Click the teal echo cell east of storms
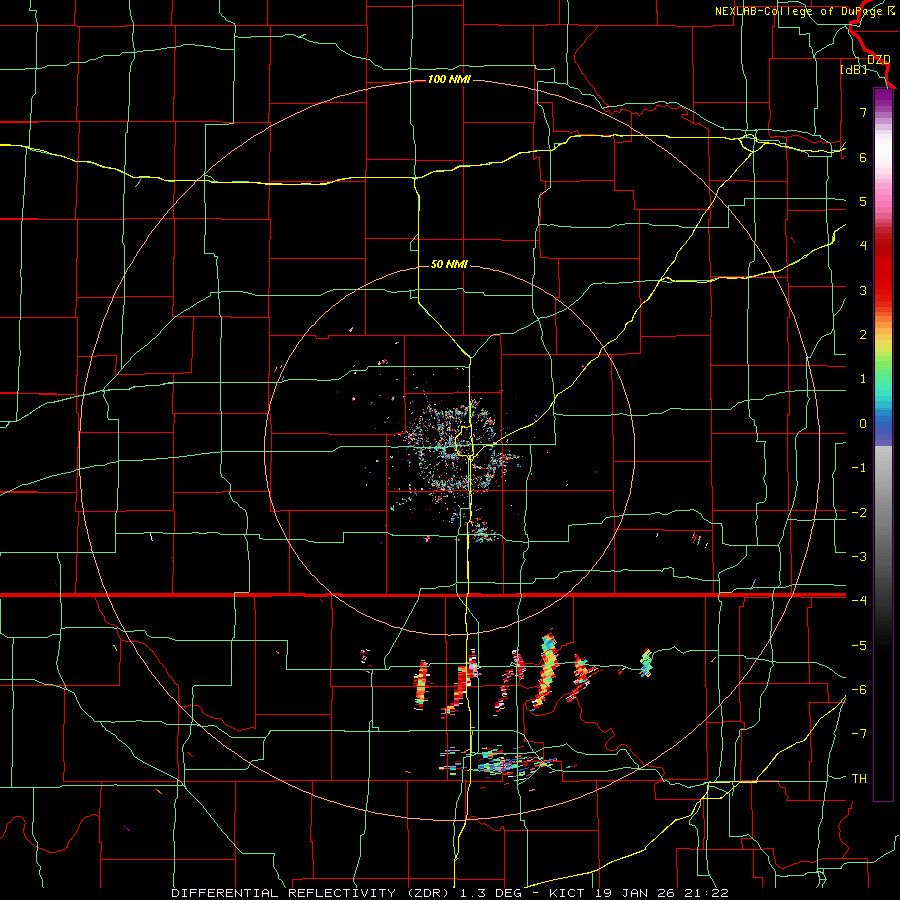Screen dimensions: 900x900 point(646,663)
